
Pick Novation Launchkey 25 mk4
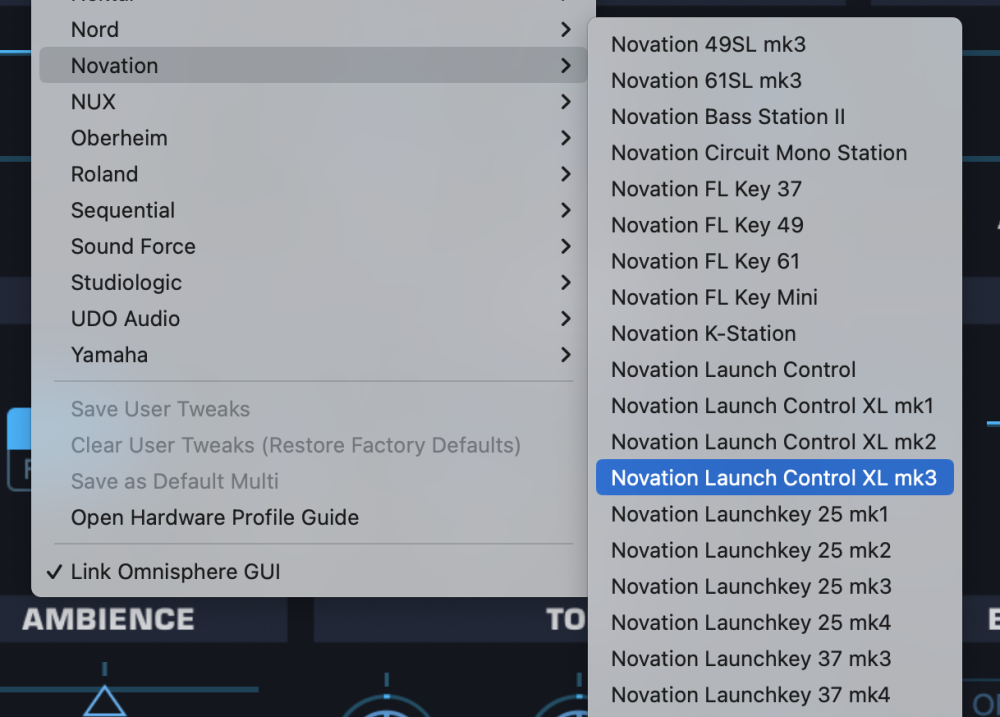pyautogui.click(x=750, y=622)
